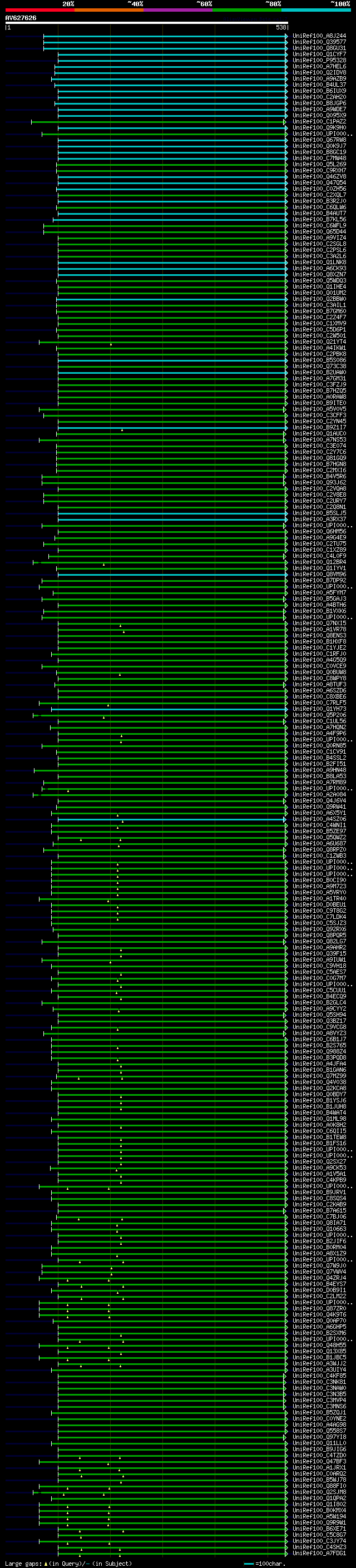Select the UniRef100_C2AH20 label
The height and width of the screenshot is (1568, 356).
[319, 97]
